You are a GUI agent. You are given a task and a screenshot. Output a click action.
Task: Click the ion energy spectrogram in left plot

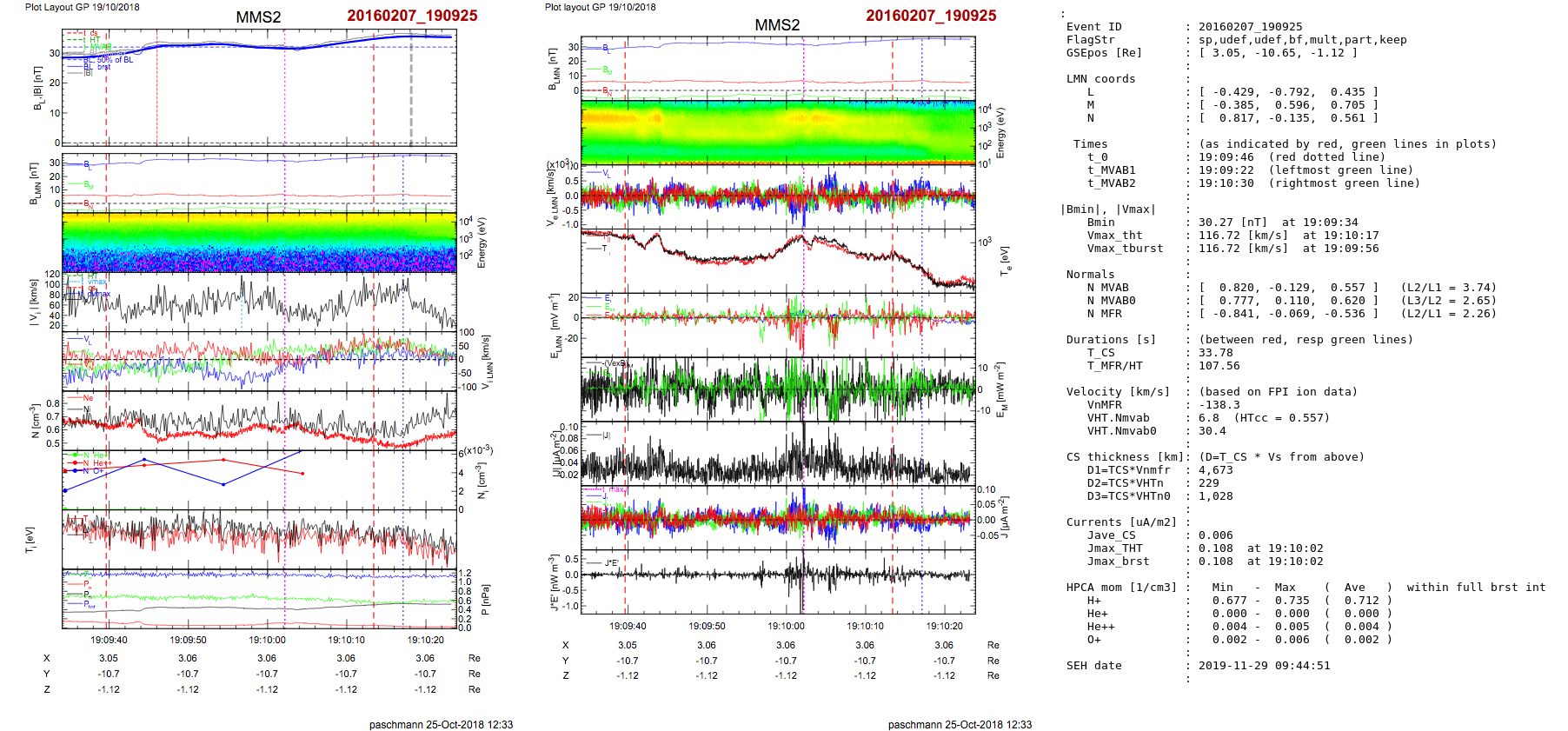point(259,242)
